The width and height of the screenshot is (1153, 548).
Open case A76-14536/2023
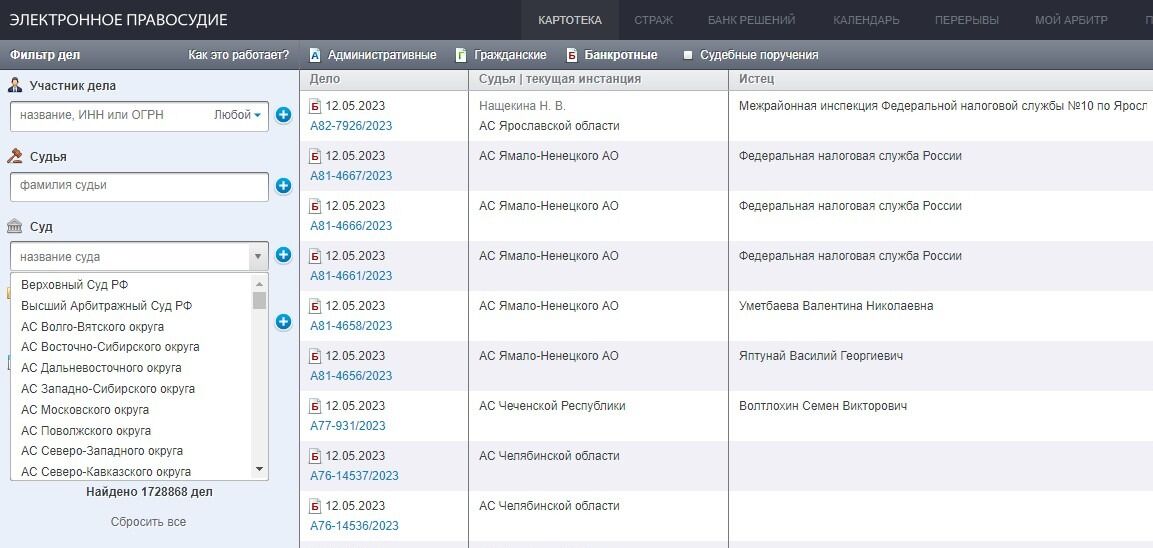tap(354, 526)
